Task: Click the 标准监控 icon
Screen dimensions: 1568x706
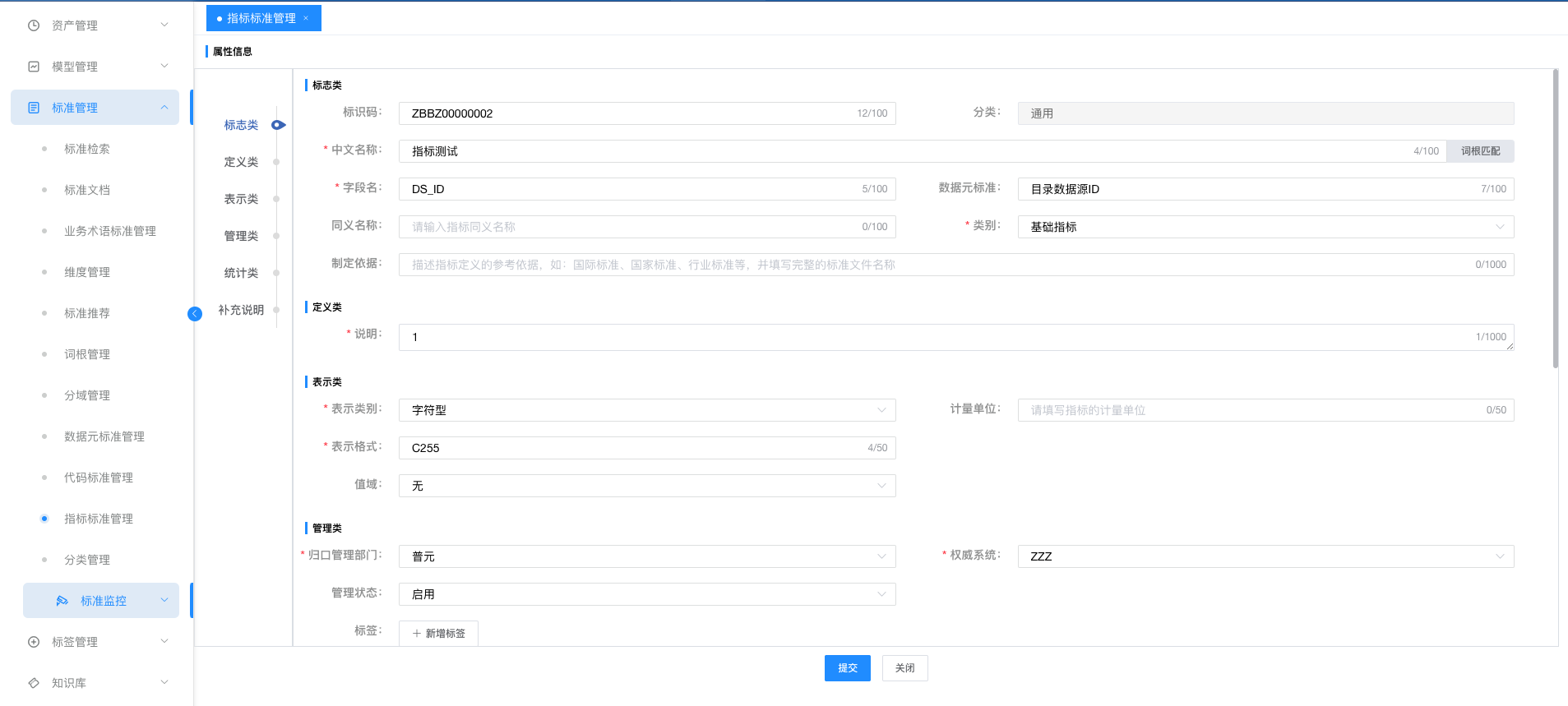Action: [x=62, y=601]
